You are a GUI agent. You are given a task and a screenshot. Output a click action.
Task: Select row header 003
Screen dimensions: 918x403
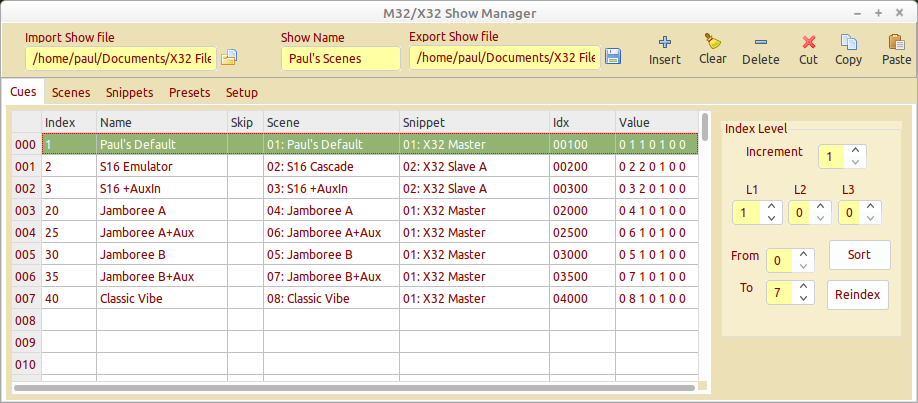pyautogui.click(x=26, y=211)
